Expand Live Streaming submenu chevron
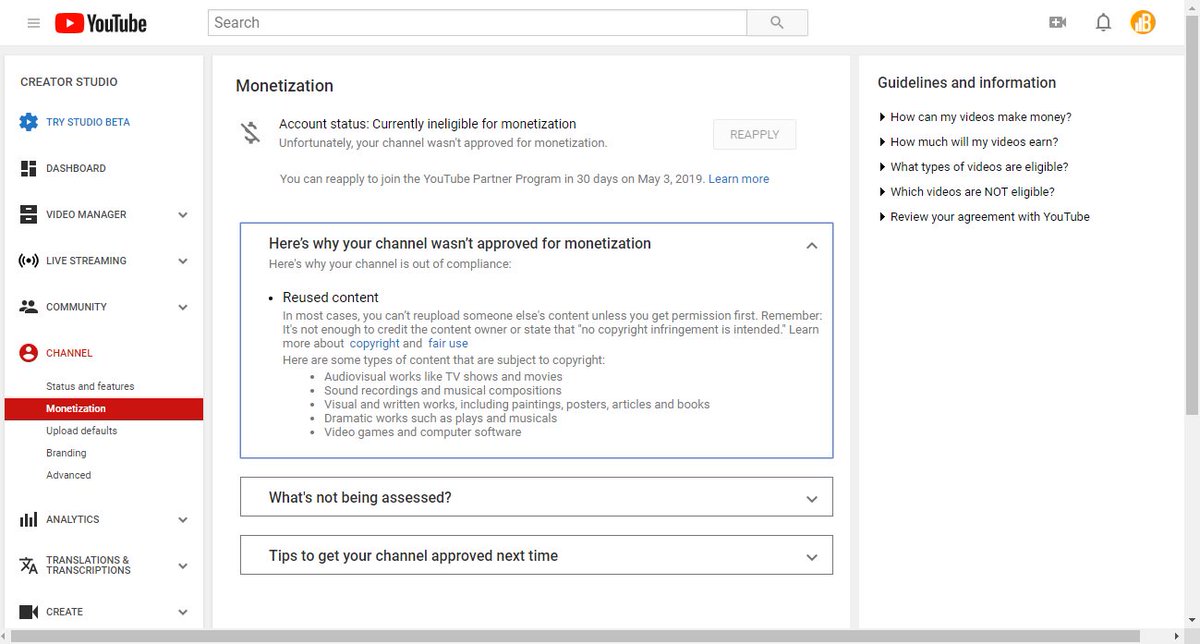This screenshot has width=1200, height=644. [183, 261]
